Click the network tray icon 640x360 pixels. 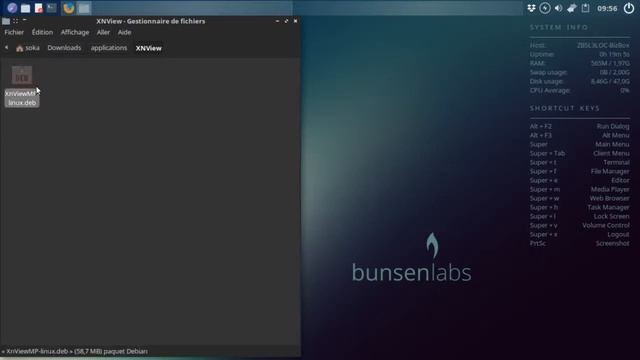click(x=571, y=8)
